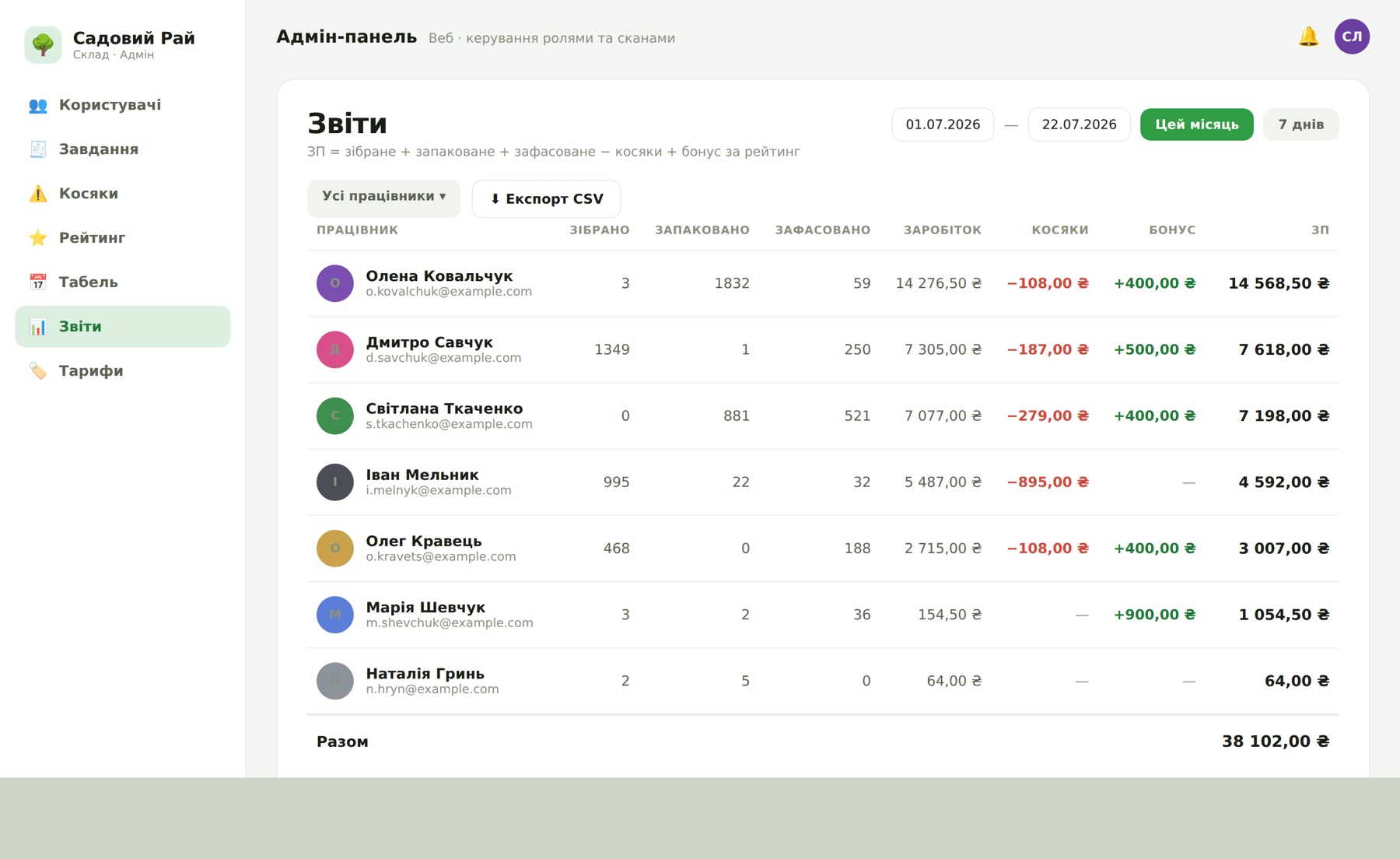Export the report with Експорт CSV
This screenshot has height=859, width=1400.
546,198
